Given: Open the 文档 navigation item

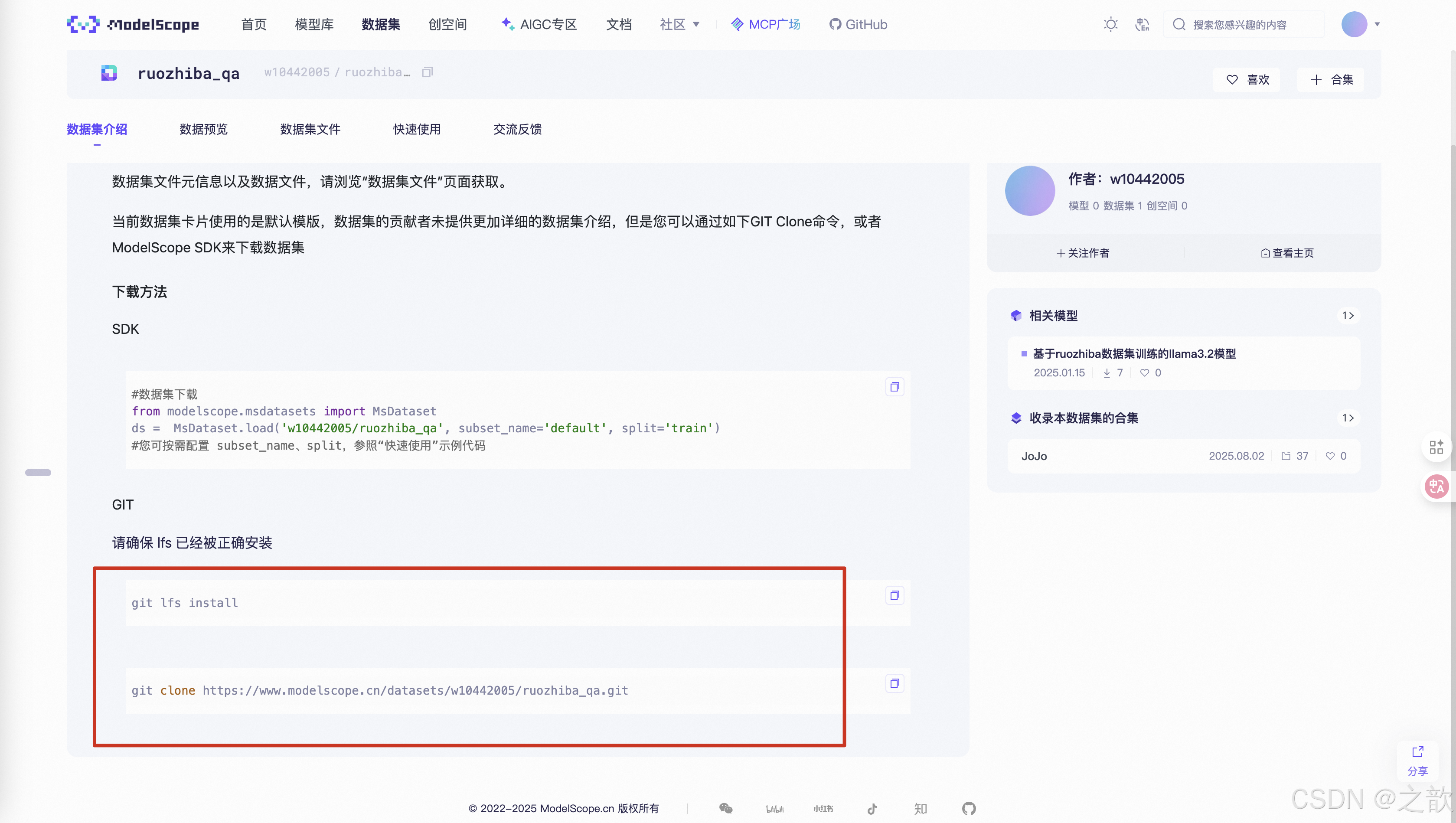Looking at the screenshot, I should tap(619, 24).
